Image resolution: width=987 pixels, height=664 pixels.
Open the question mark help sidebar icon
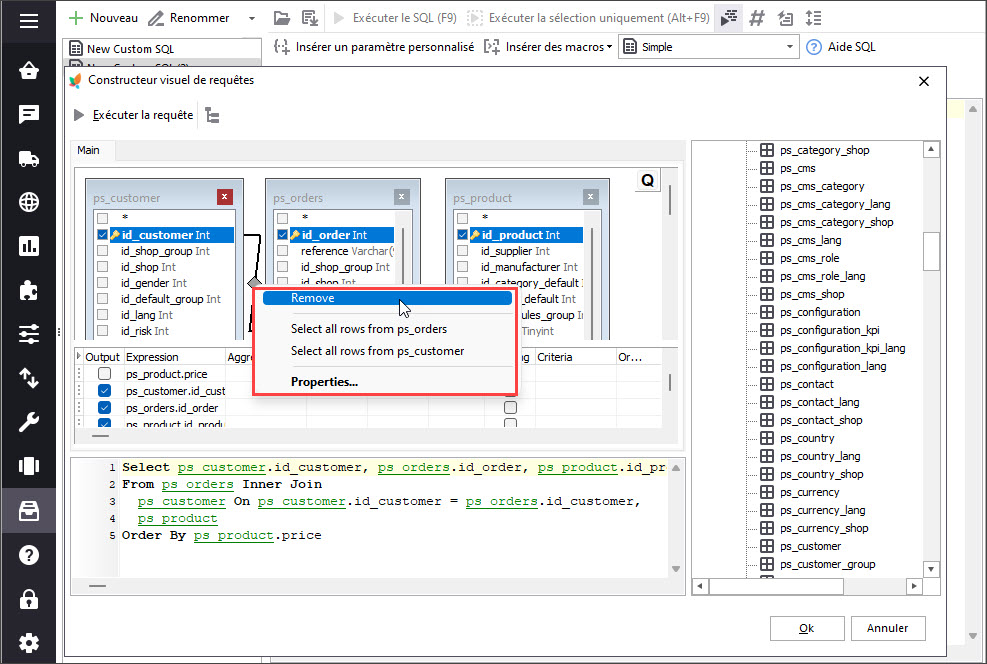coord(29,555)
